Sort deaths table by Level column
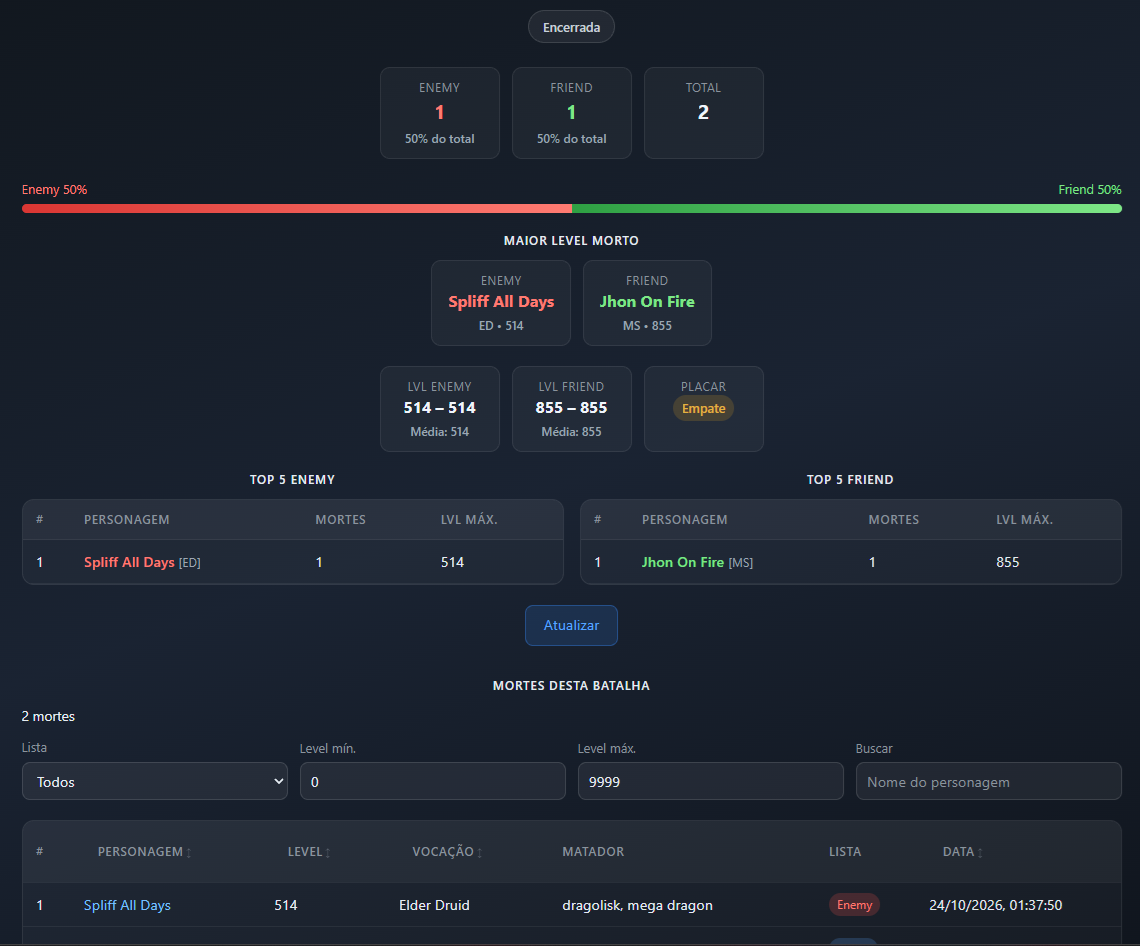The height and width of the screenshot is (946, 1140). (x=309, y=851)
